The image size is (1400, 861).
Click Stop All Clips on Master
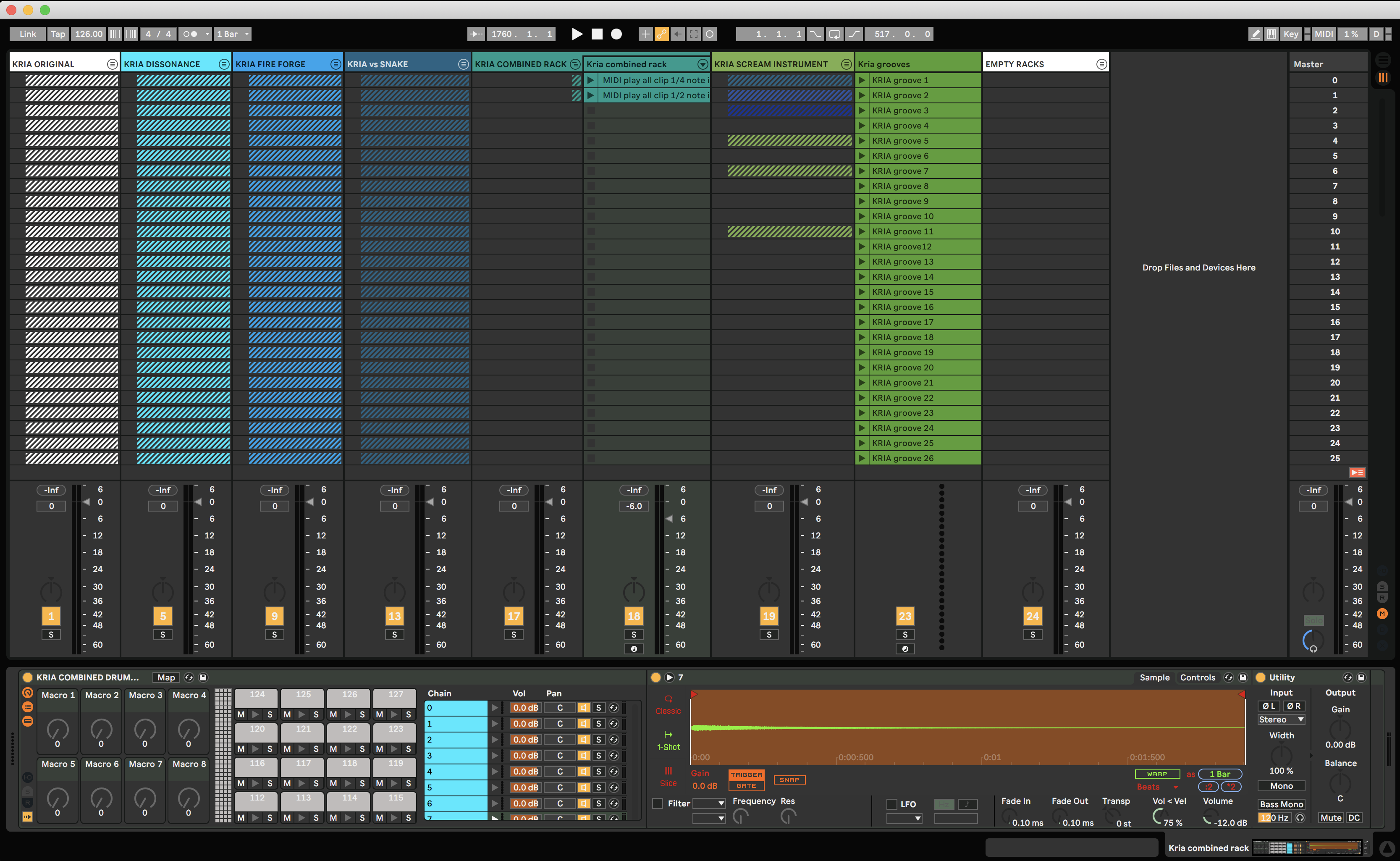pos(1357,472)
